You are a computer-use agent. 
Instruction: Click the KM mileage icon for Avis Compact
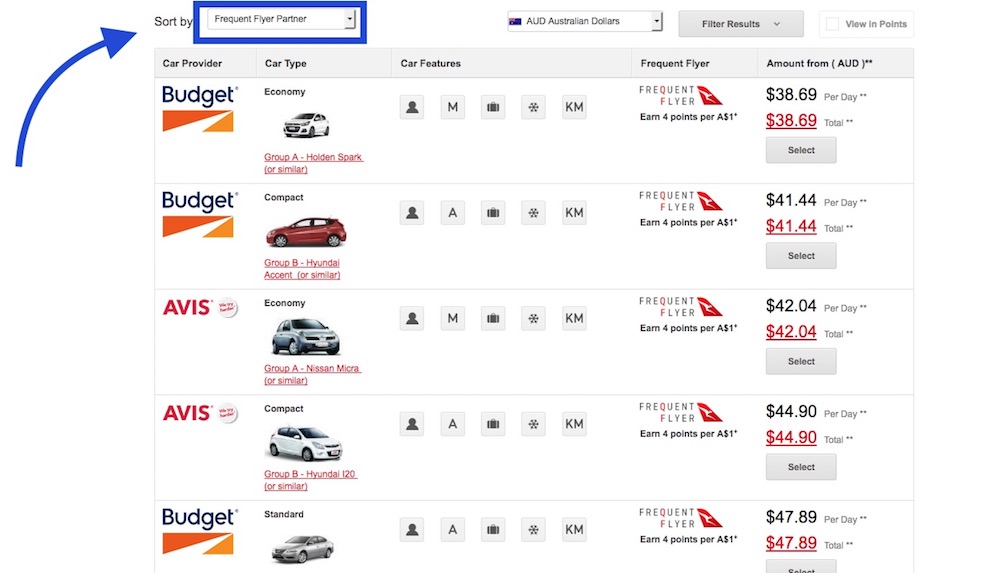[574, 424]
